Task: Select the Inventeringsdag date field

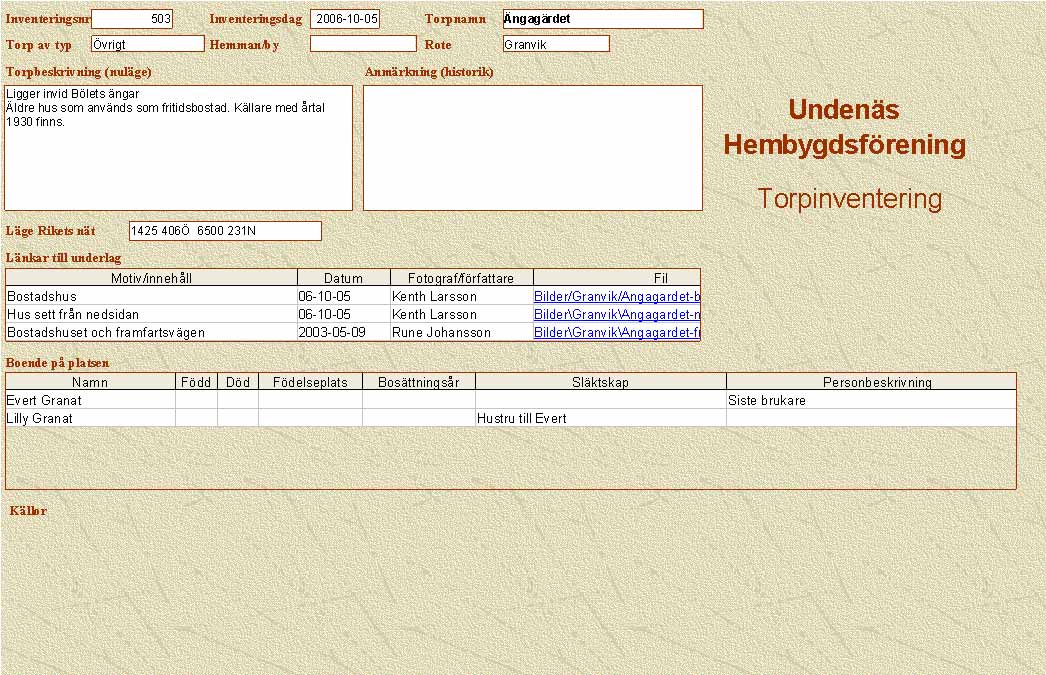Action: (x=345, y=19)
